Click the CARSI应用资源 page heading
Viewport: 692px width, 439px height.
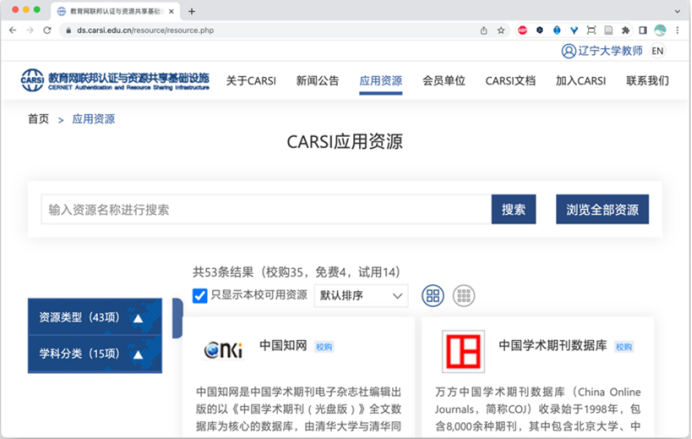click(x=345, y=142)
